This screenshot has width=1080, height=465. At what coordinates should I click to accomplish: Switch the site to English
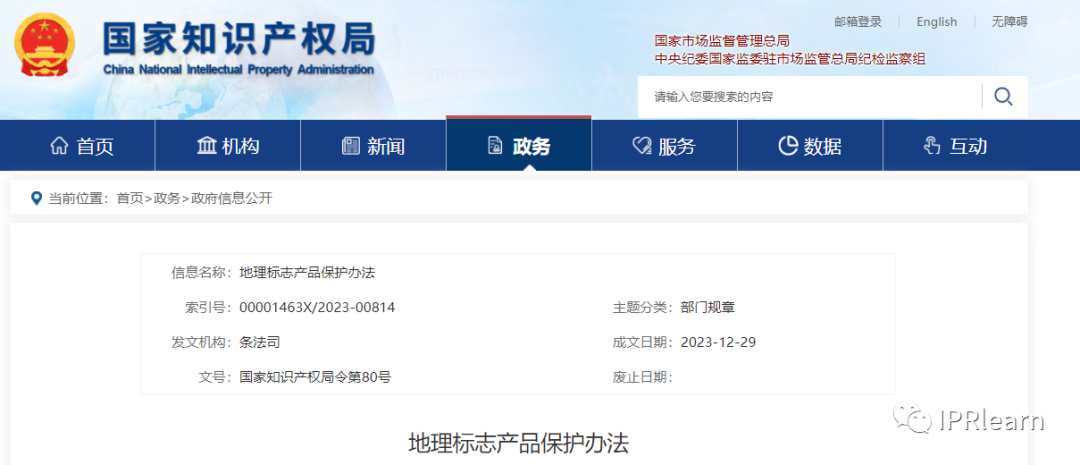pos(937,22)
